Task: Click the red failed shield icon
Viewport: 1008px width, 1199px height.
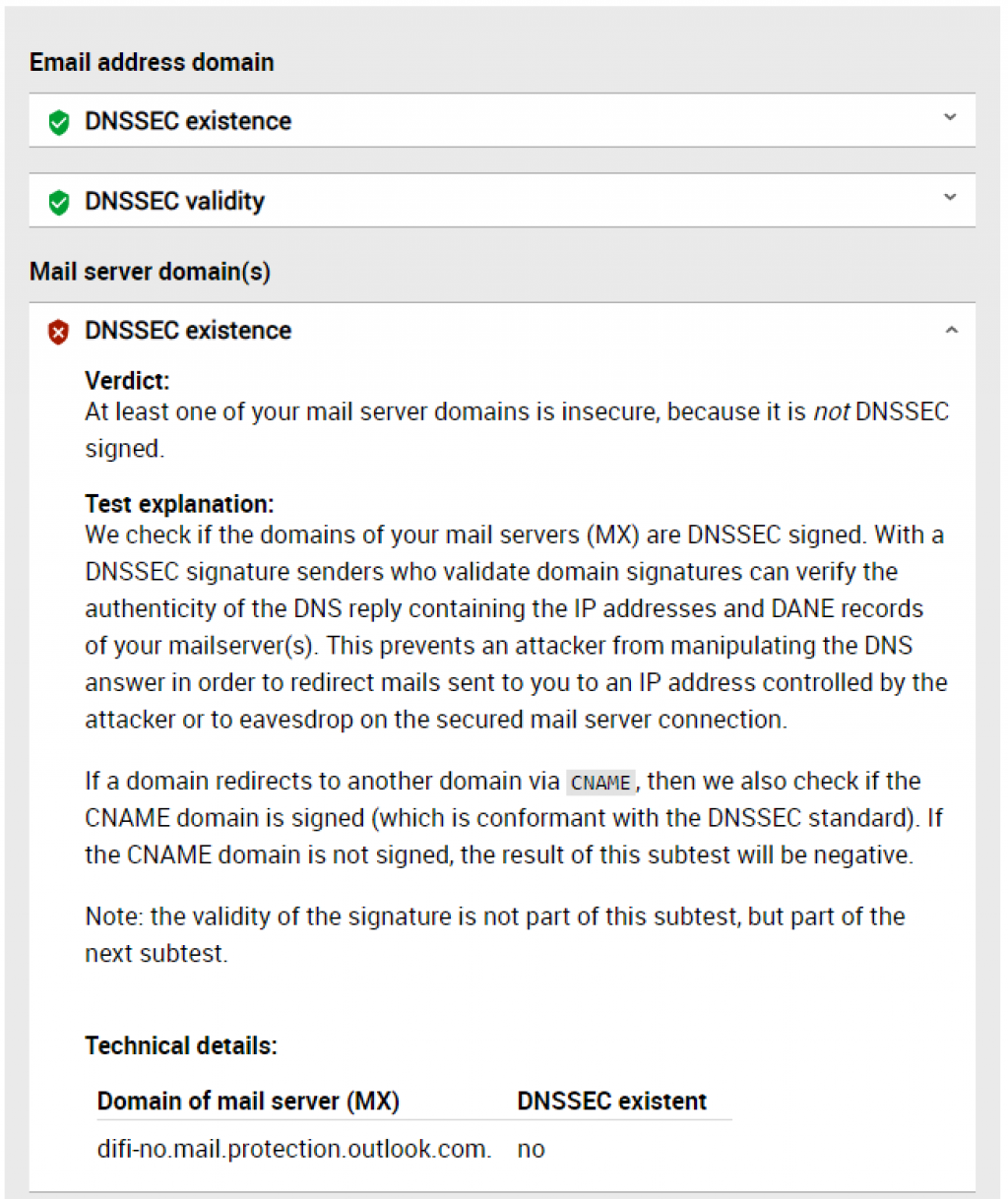Action: click(59, 332)
